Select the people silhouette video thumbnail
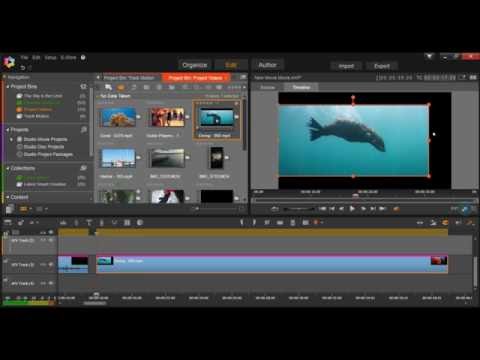The image size is (480, 360). point(168,117)
